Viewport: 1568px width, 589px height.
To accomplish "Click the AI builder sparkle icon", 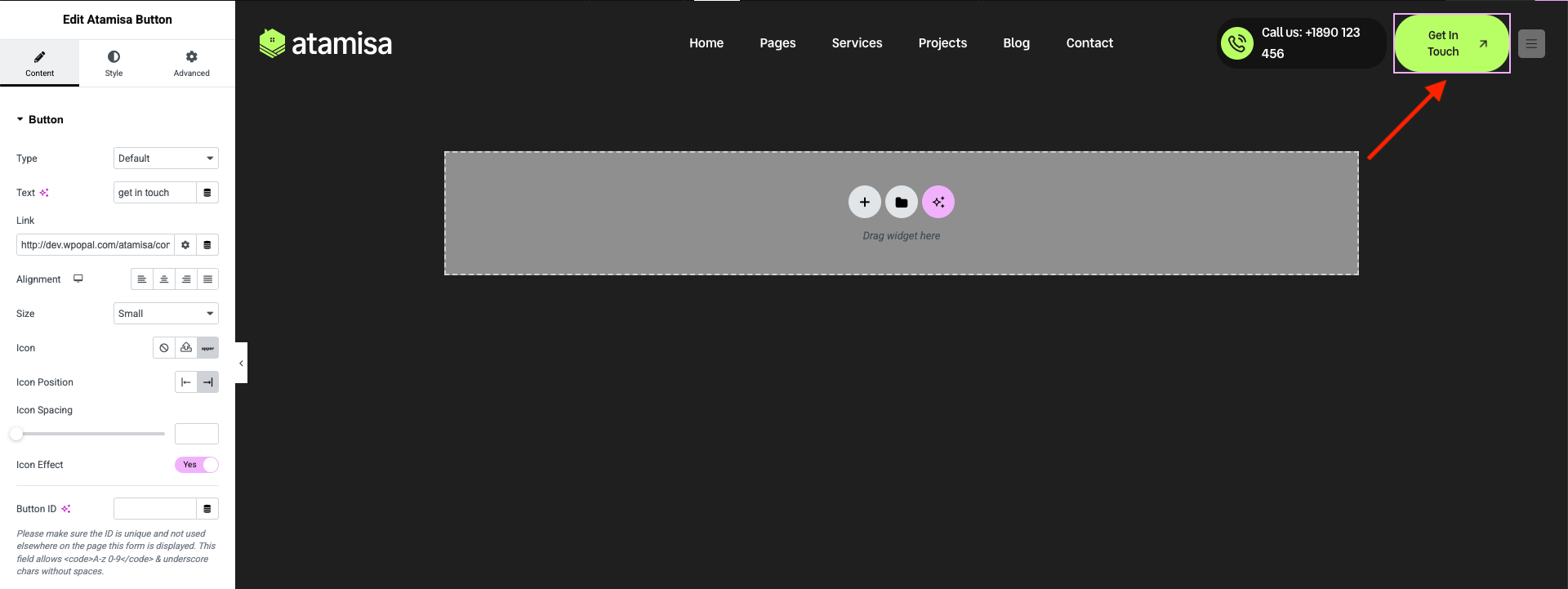I will (x=938, y=202).
